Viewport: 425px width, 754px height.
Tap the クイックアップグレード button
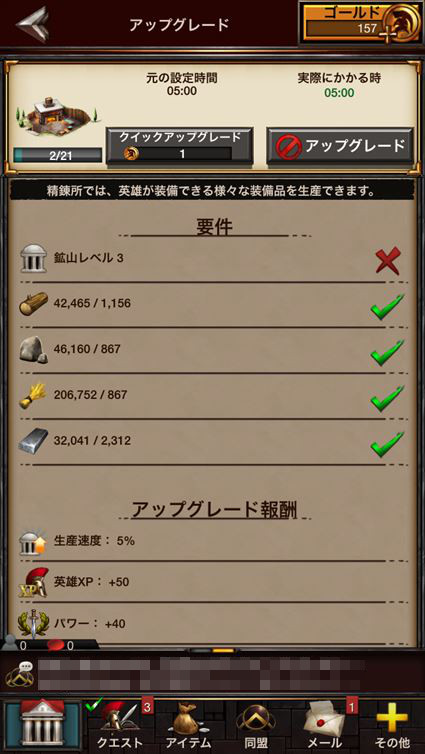(179, 146)
